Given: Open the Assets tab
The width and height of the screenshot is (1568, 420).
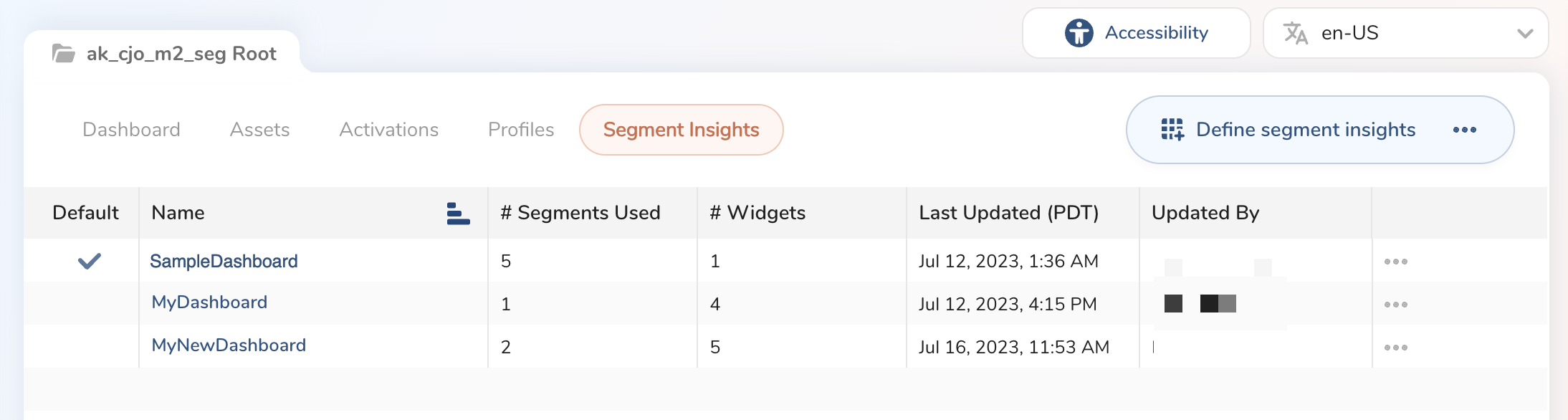Looking at the screenshot, I should [x=259, y=130].
